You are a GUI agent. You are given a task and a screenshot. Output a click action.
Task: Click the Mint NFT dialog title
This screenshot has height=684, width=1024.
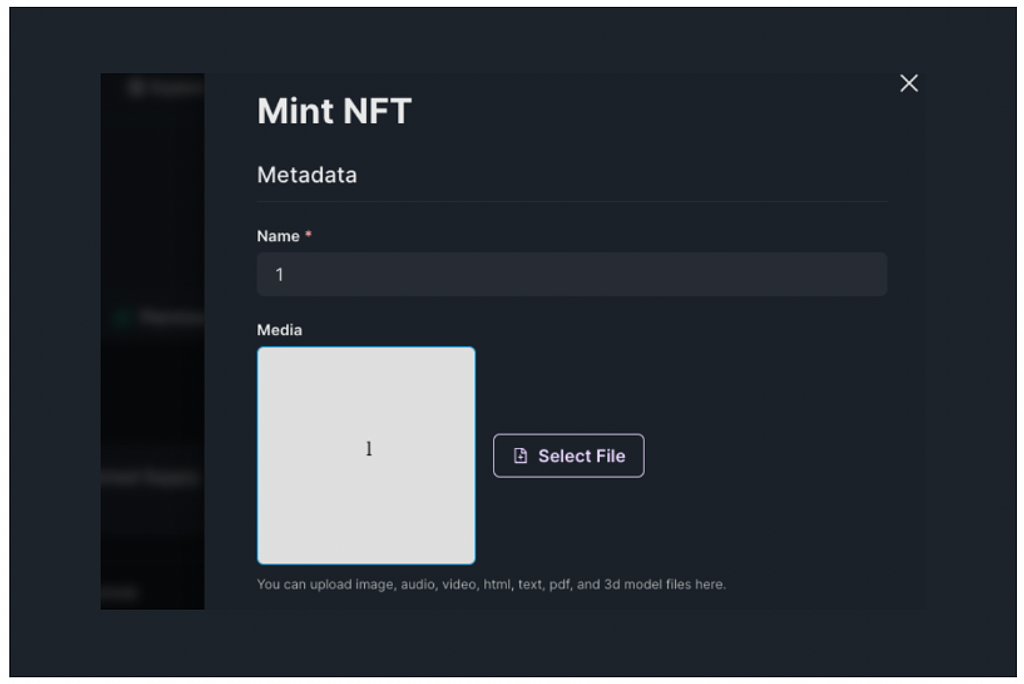click(334, 111)
